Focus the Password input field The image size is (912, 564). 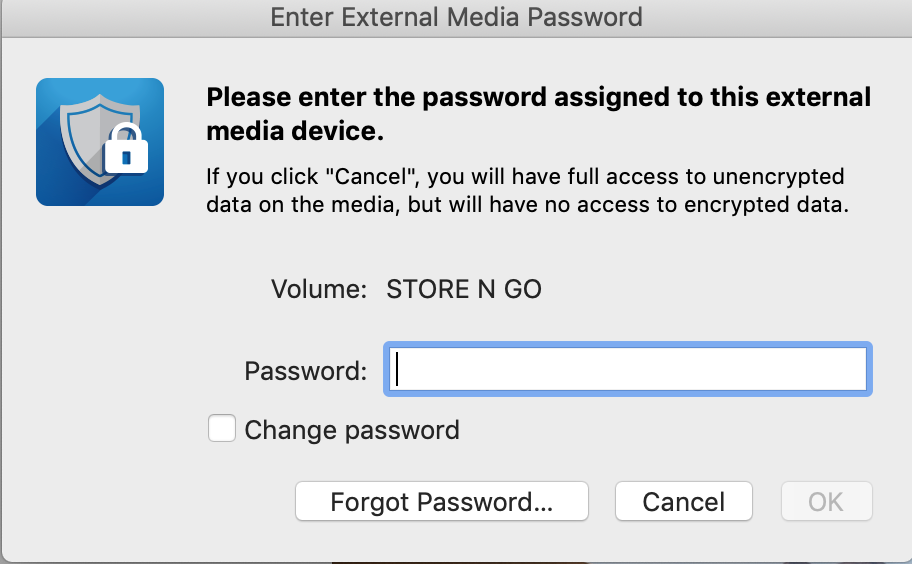coord(627,370)
